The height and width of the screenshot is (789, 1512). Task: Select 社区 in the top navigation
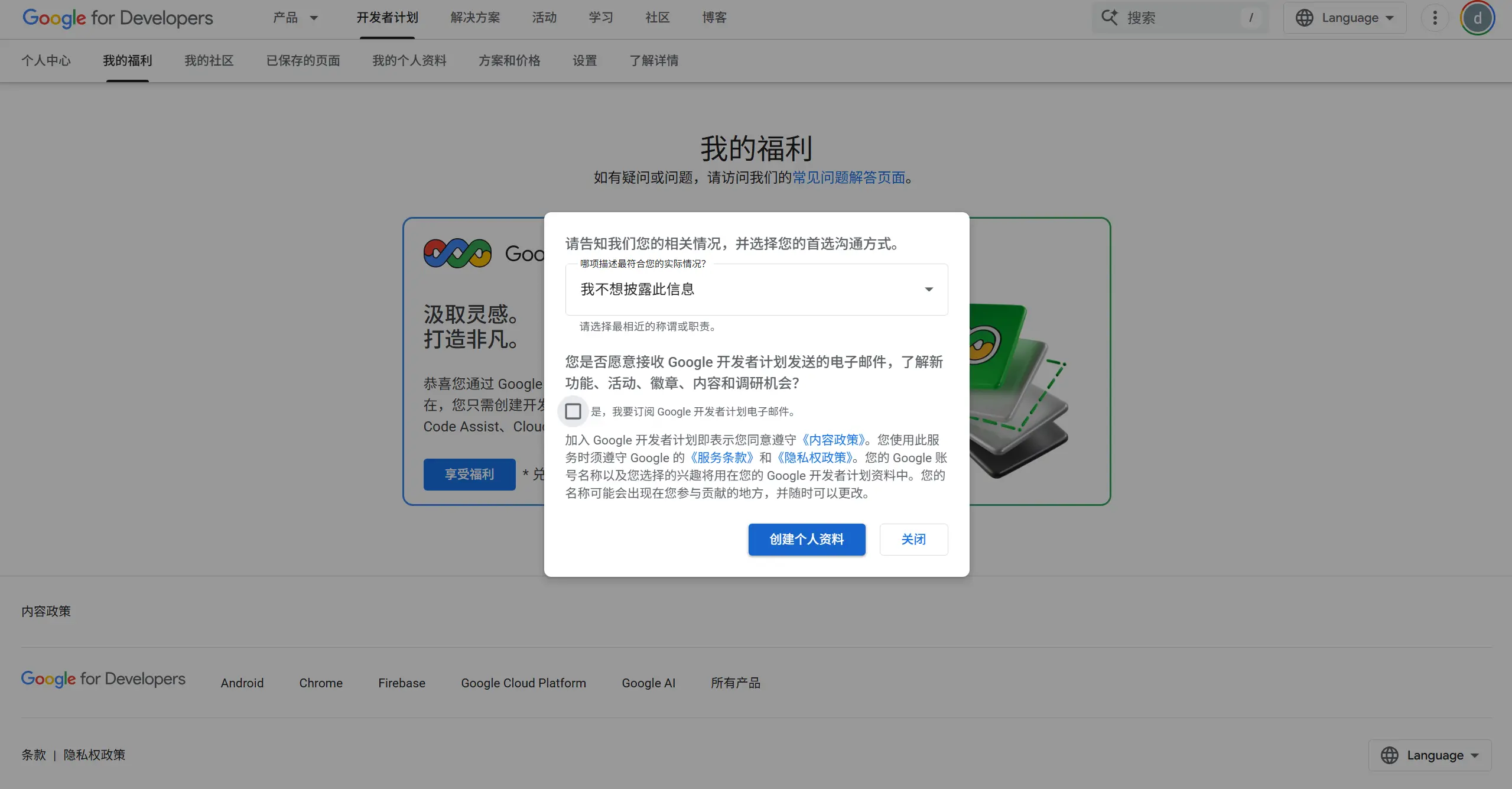click(x=657, y=18)
